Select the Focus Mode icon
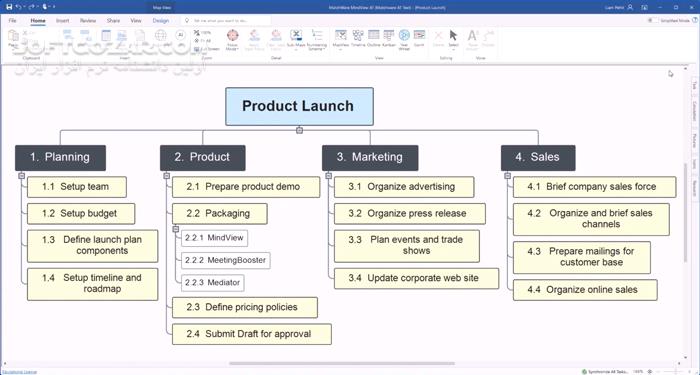The height and width of the screenshot is (375, 700). pyautogui.click(x=232, y=39)
